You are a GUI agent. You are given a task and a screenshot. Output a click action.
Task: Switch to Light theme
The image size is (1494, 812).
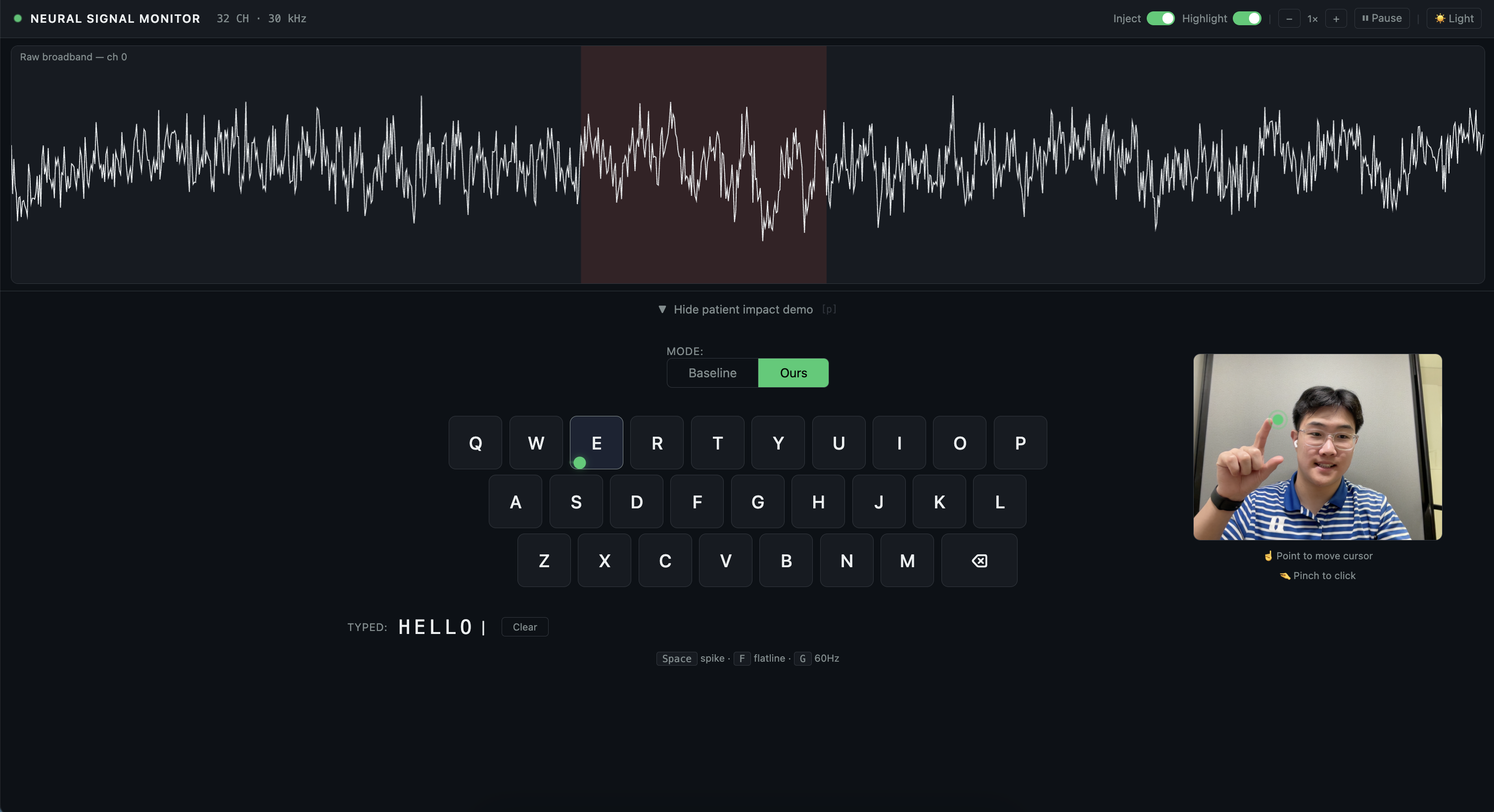click(1453, 19)
